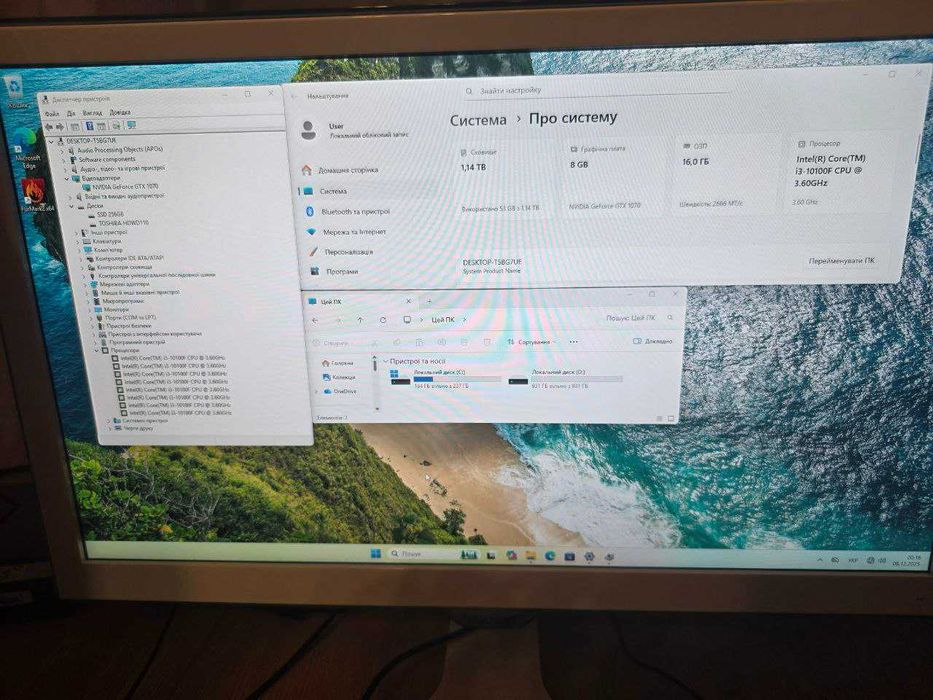Open Довідка menu in Device Manager

click(120, 112)
